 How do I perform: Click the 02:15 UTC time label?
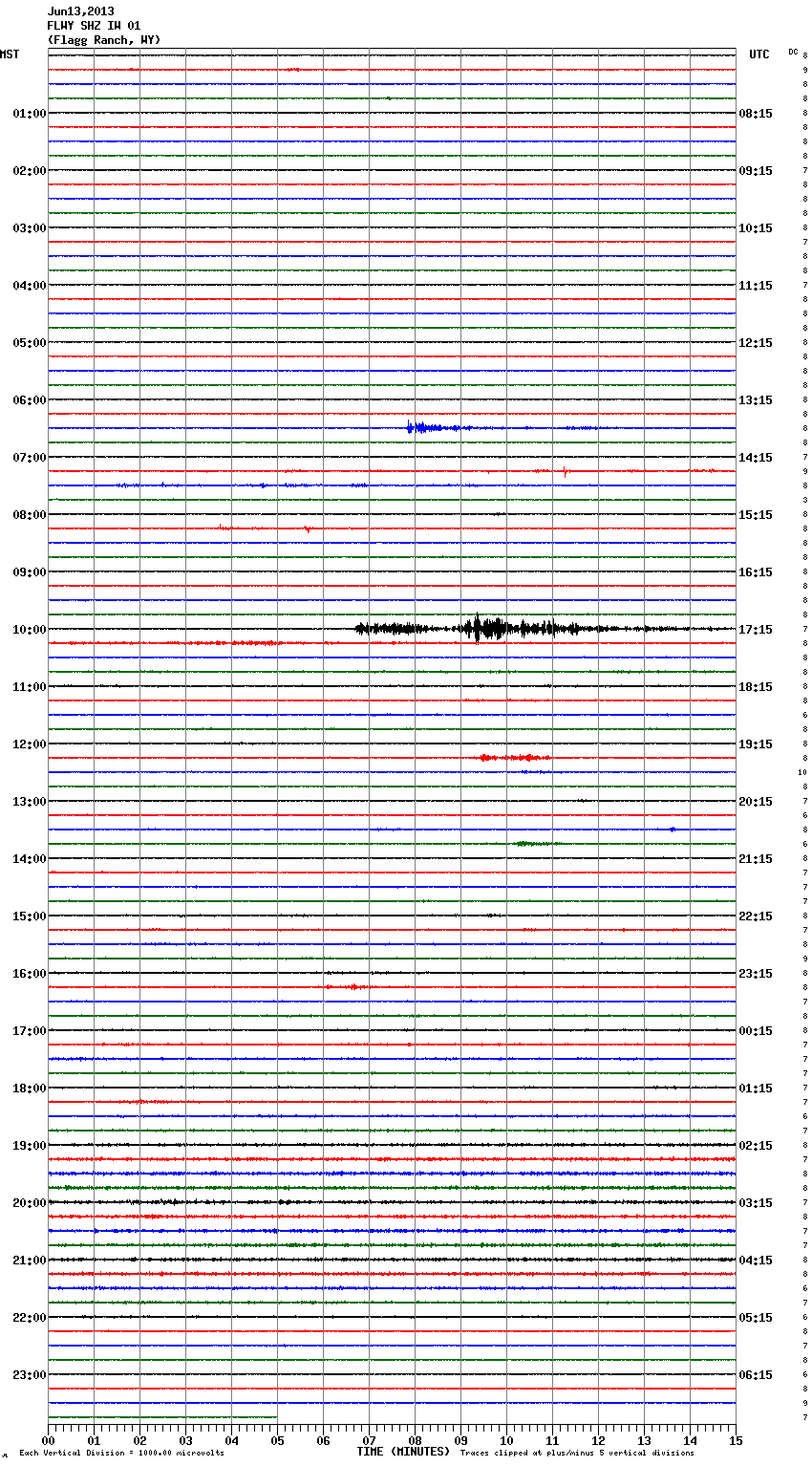tap(756, 1146)
